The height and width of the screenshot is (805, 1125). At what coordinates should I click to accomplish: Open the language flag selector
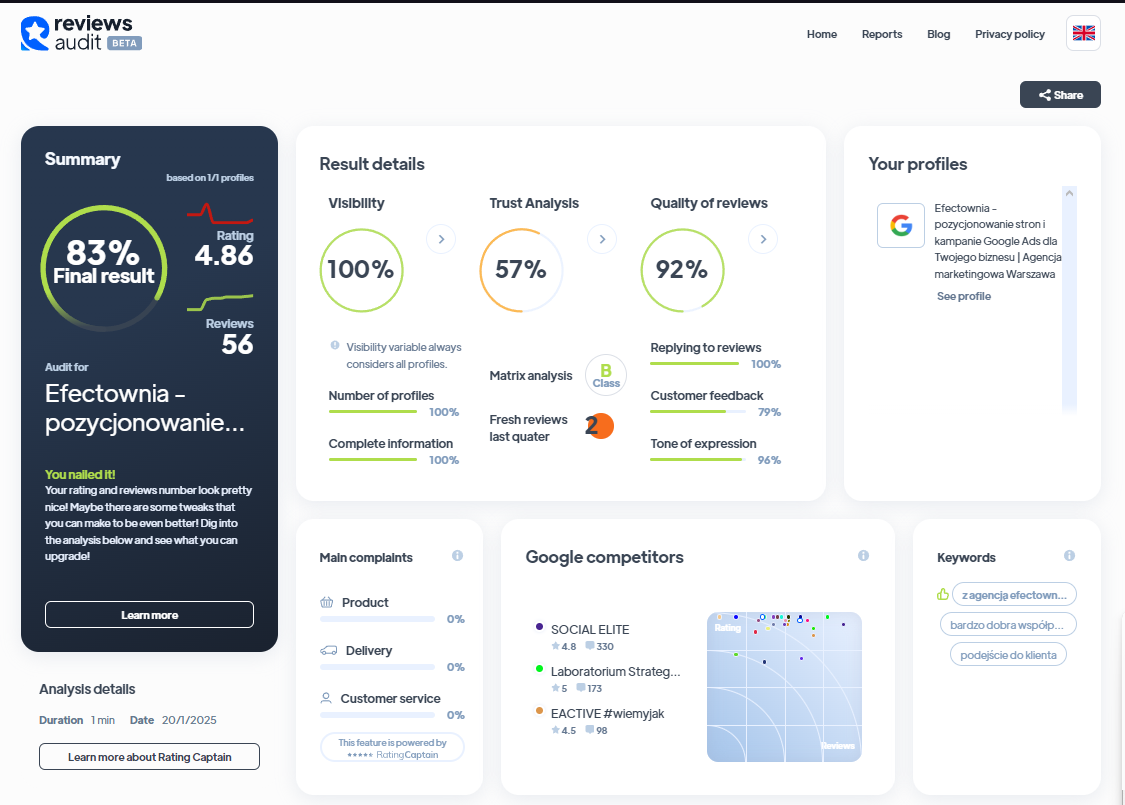point(1083,33)
